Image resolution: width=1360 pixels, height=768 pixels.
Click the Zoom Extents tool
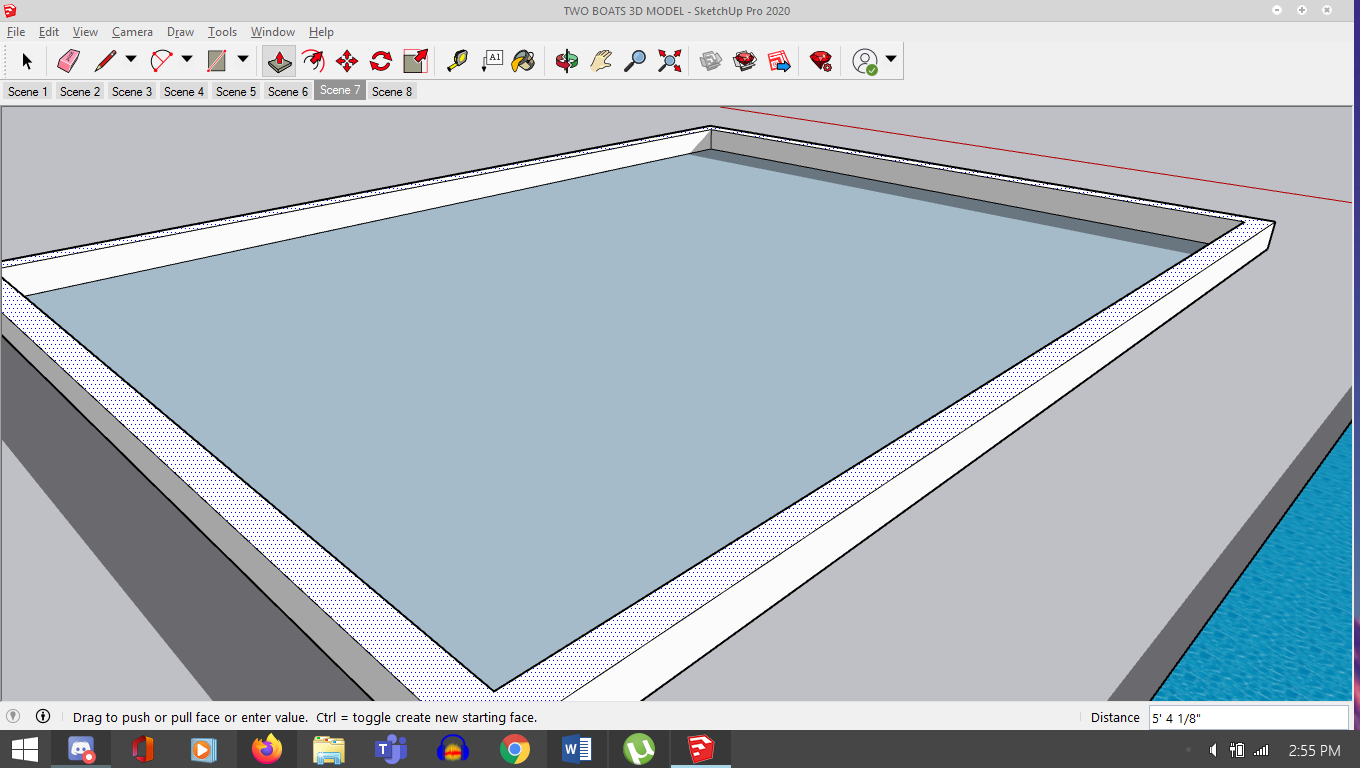(x=669, y=61)
